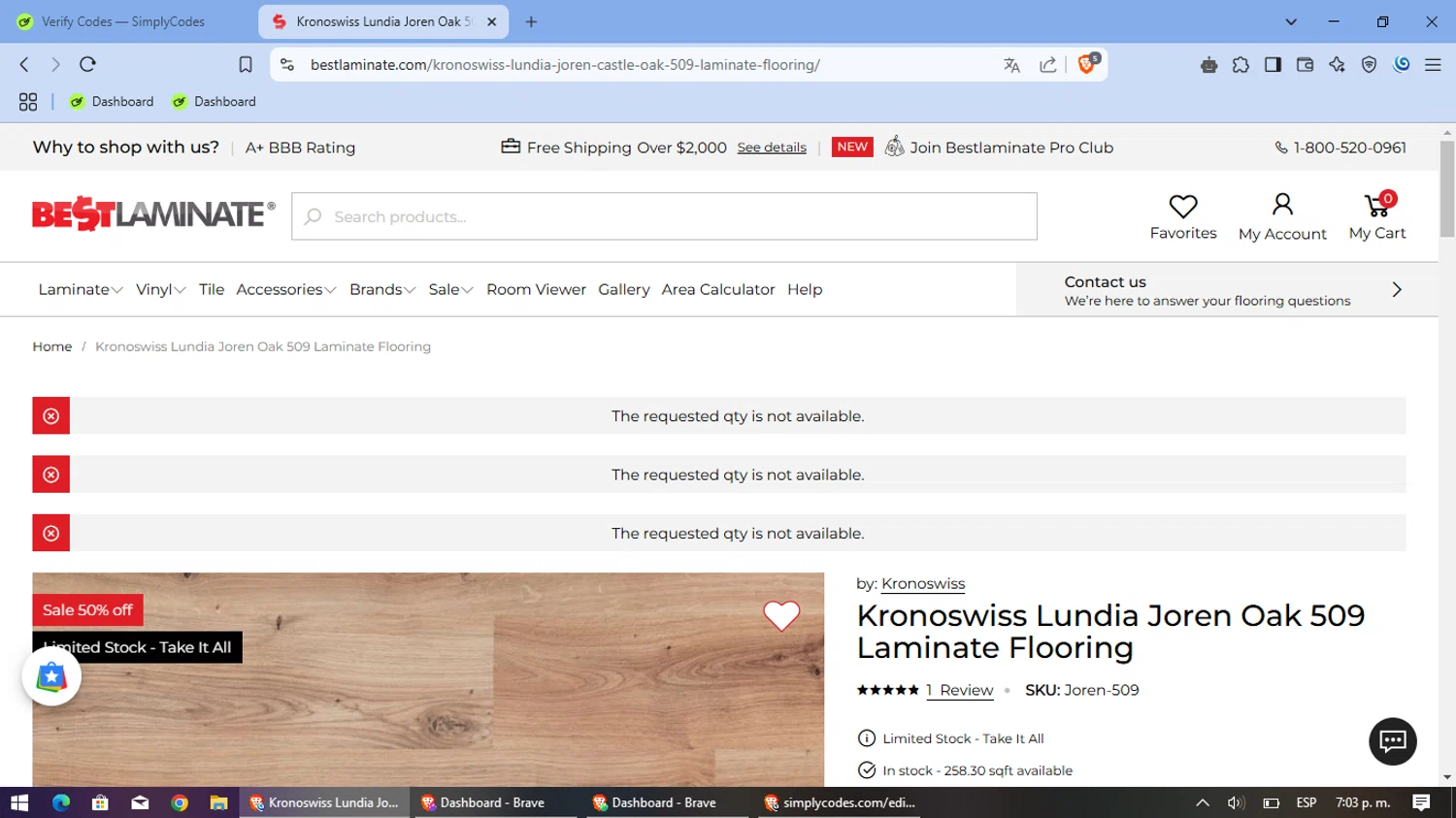This screenshot has width=1456, height=818.
Task: Open Mail app from taskbar
Action: (140, 802)
